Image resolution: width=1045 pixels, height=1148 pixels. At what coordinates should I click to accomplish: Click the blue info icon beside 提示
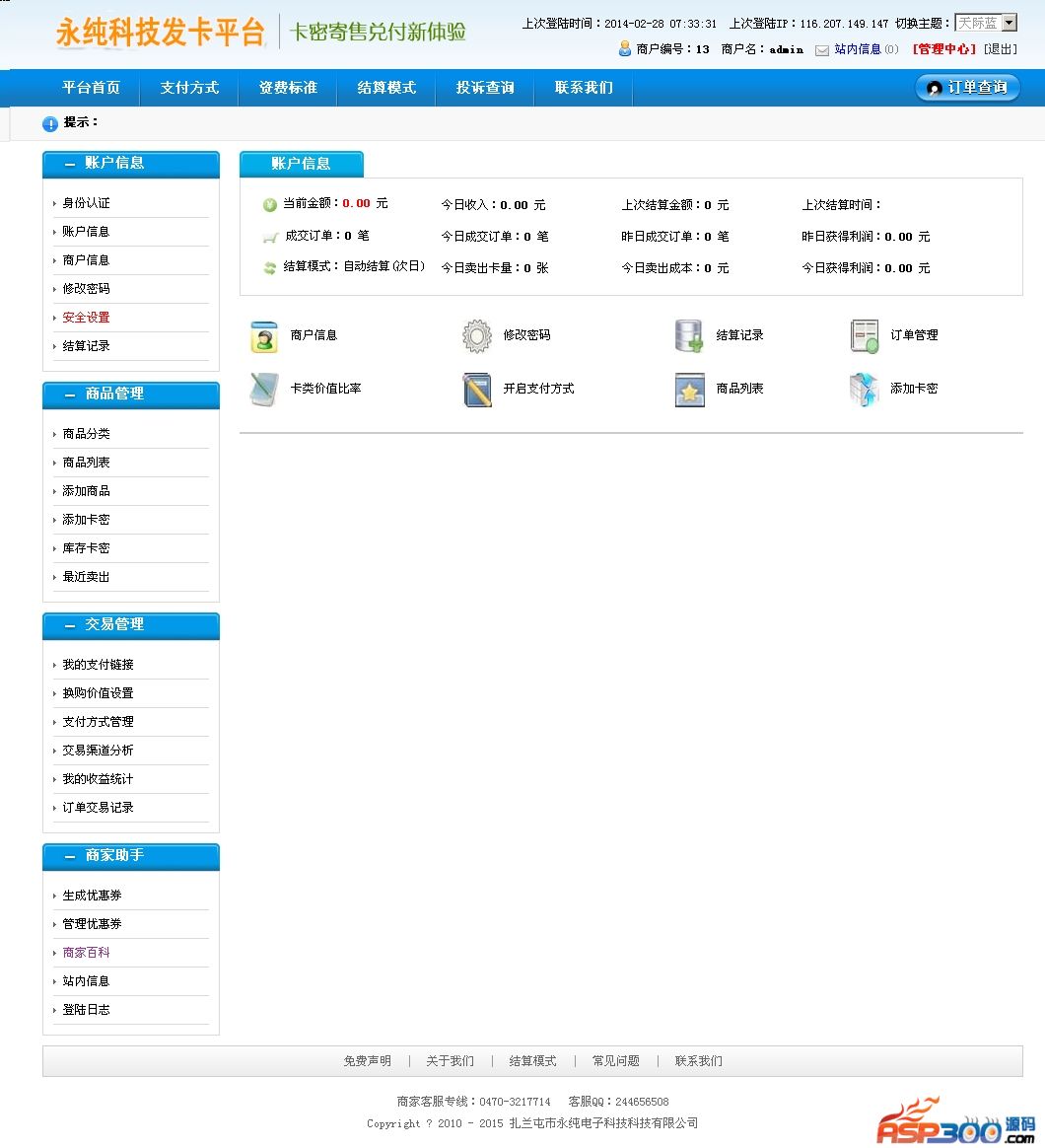tap(49, 123)
